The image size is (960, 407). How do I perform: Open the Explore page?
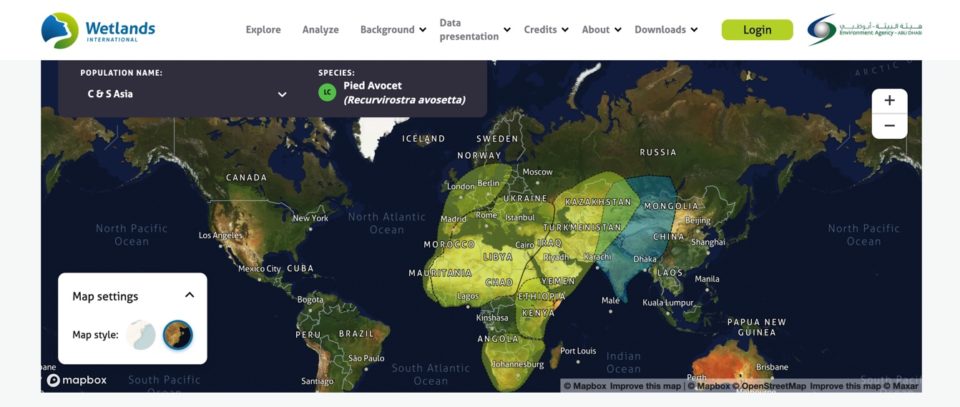pos(263,29)
